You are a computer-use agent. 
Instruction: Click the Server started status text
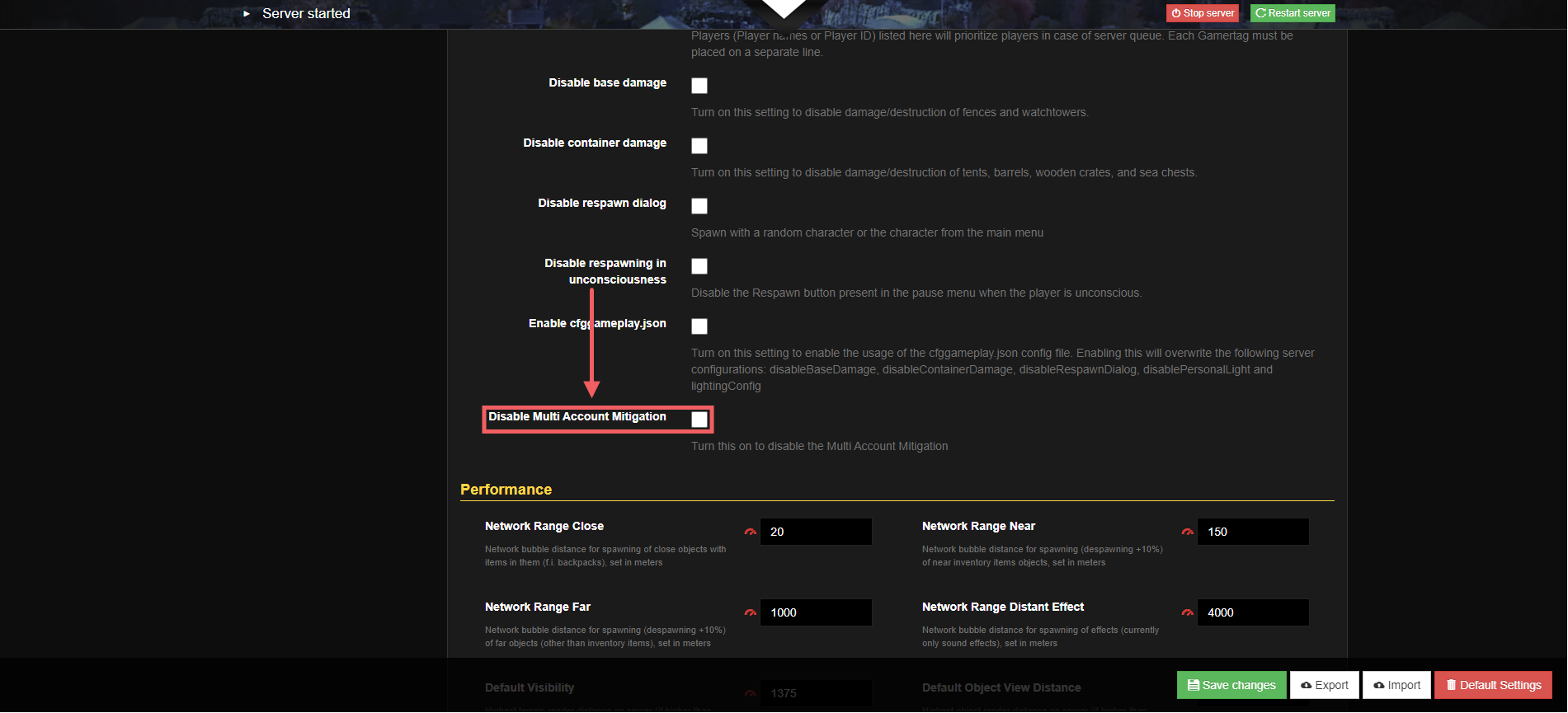click(x=306, y=13)
